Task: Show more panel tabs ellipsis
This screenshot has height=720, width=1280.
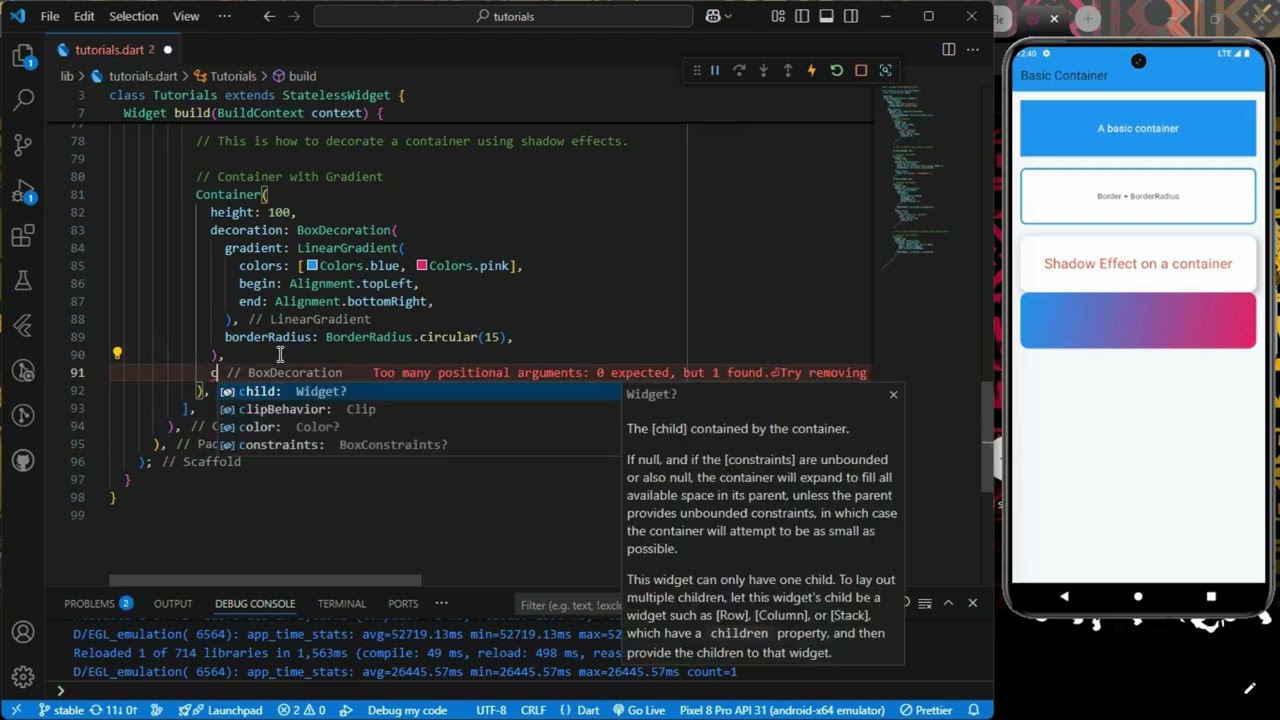Action: [441, 603]
